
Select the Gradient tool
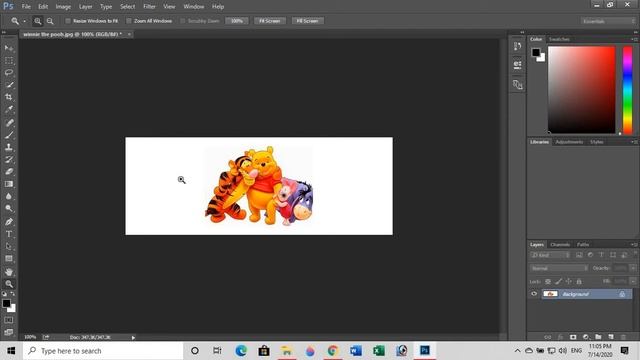9,184
